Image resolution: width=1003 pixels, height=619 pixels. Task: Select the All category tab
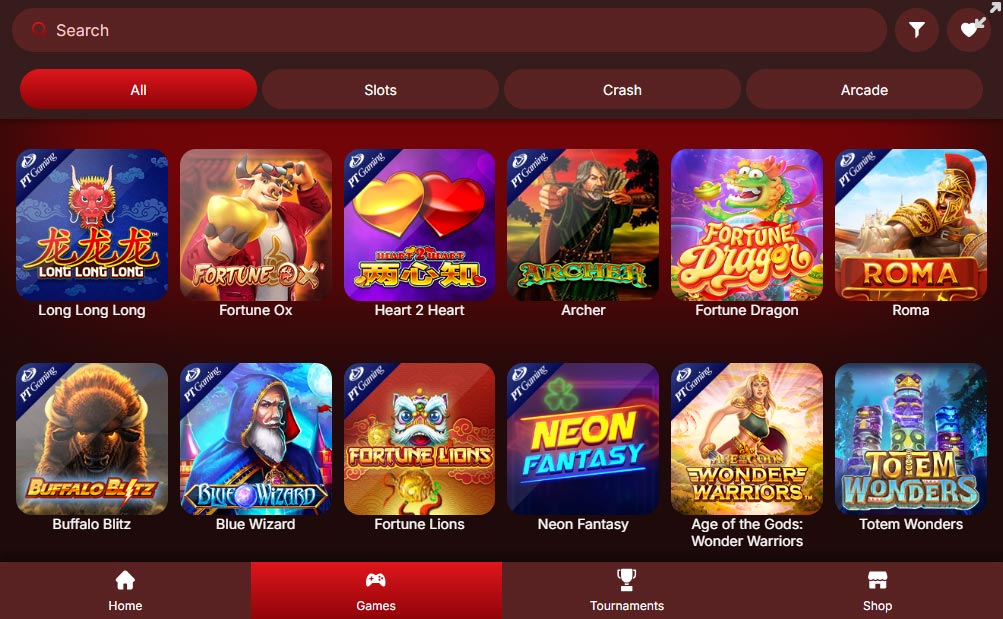(x=138, y=90)
